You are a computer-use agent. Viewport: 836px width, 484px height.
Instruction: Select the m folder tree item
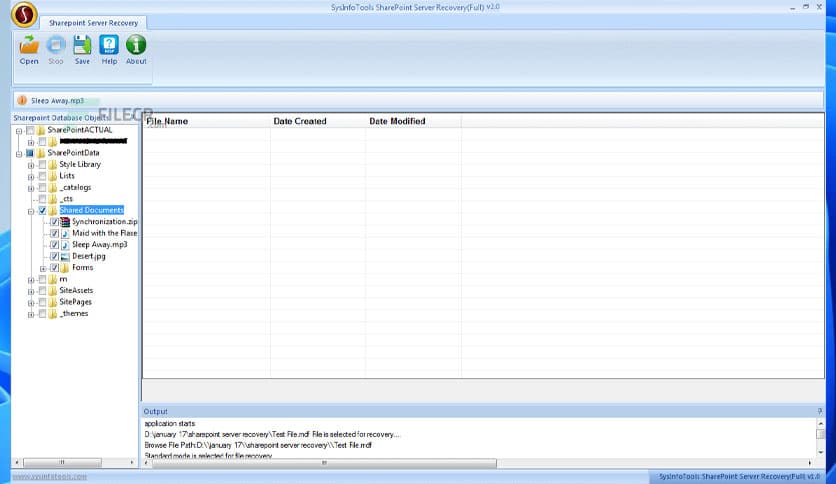point(63,279)
